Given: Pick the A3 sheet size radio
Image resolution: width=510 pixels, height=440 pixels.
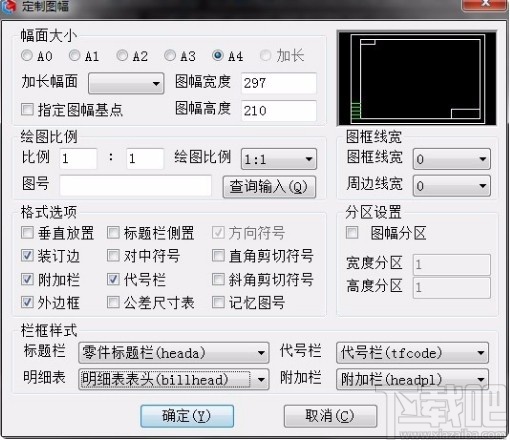Looking at the screenshot, I should point(170,55).
